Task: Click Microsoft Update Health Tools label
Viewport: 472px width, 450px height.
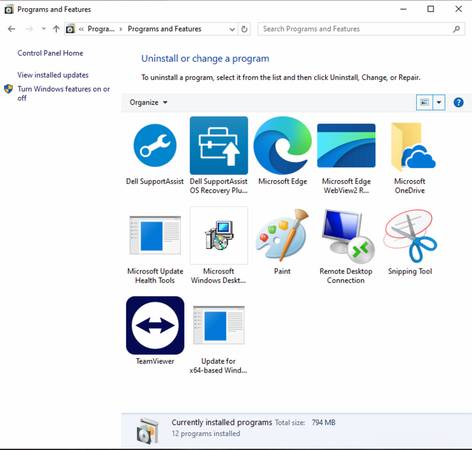Action: 155,276
